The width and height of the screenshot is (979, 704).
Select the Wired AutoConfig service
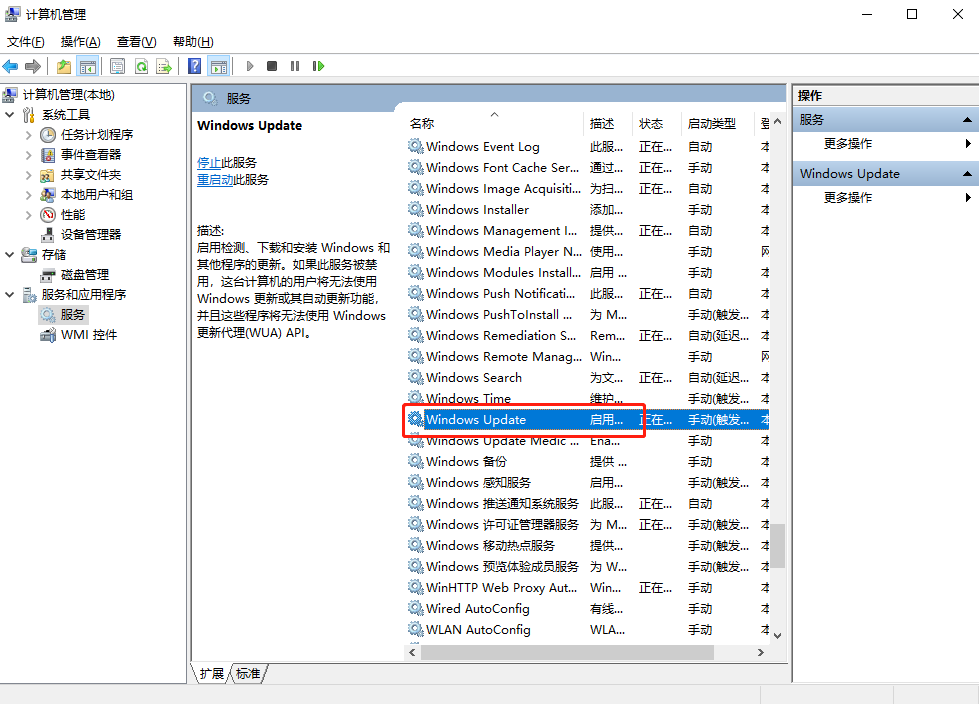(478, 609)
